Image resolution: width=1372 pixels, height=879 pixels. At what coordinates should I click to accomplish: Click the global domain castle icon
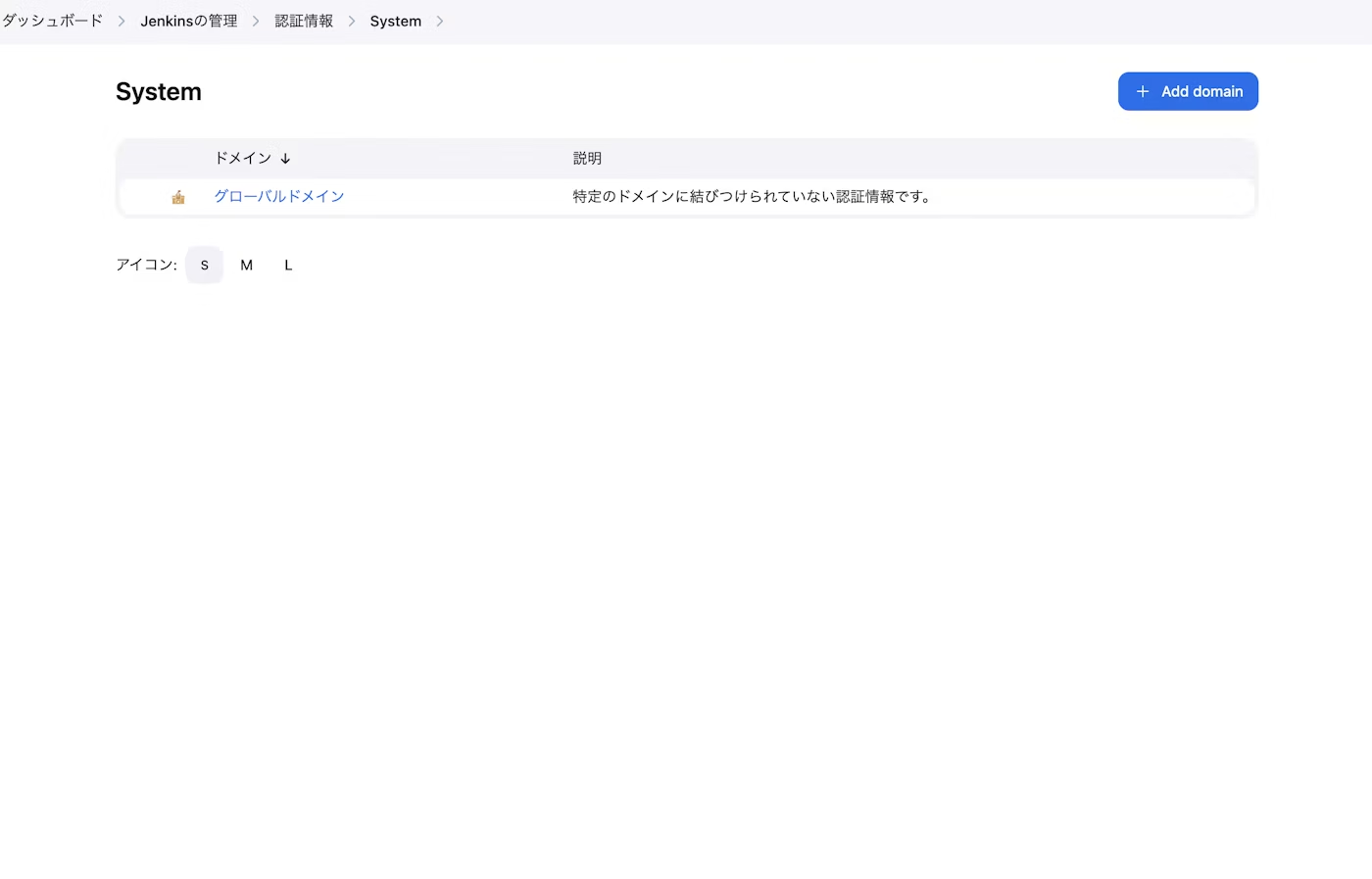click(178, 197)
